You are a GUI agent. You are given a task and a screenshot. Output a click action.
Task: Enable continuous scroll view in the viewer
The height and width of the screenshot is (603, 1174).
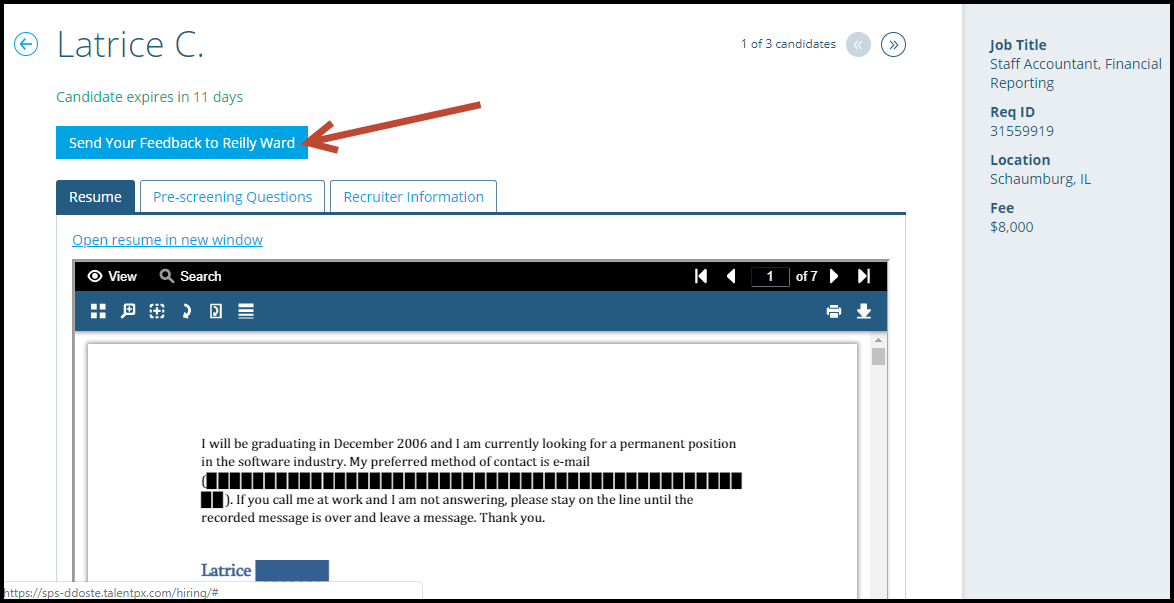click(x=246, y=311)
